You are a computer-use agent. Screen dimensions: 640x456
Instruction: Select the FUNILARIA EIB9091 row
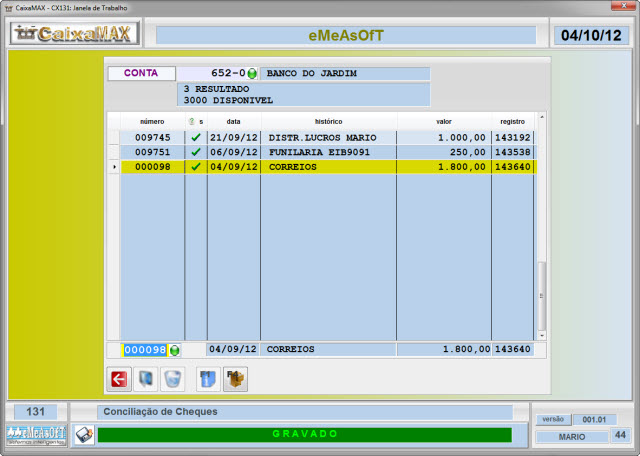pos(327,152)
